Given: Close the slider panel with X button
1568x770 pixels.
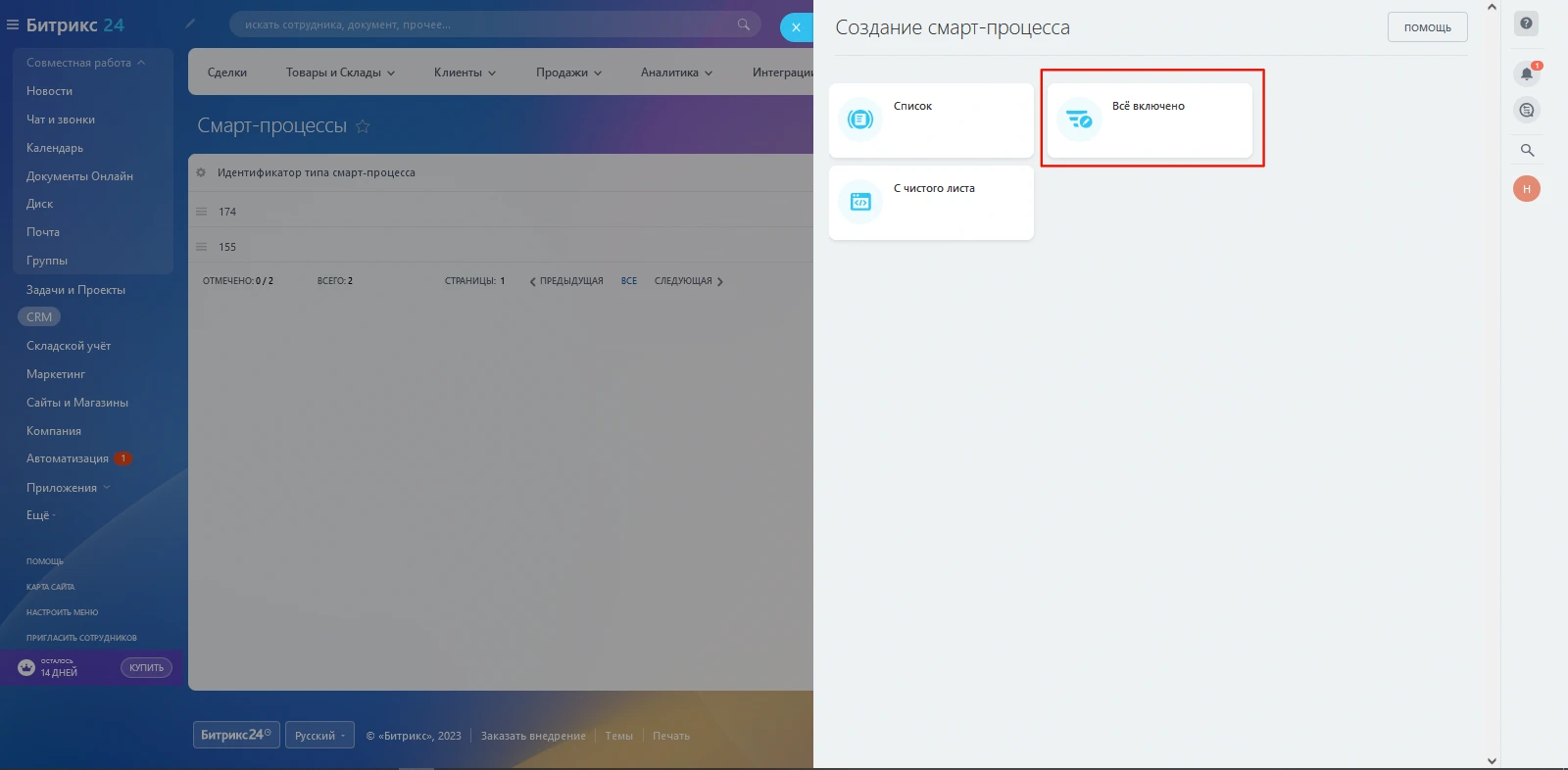Looking at the screenshot, I should pyautogui.click(x=796, y=27).
